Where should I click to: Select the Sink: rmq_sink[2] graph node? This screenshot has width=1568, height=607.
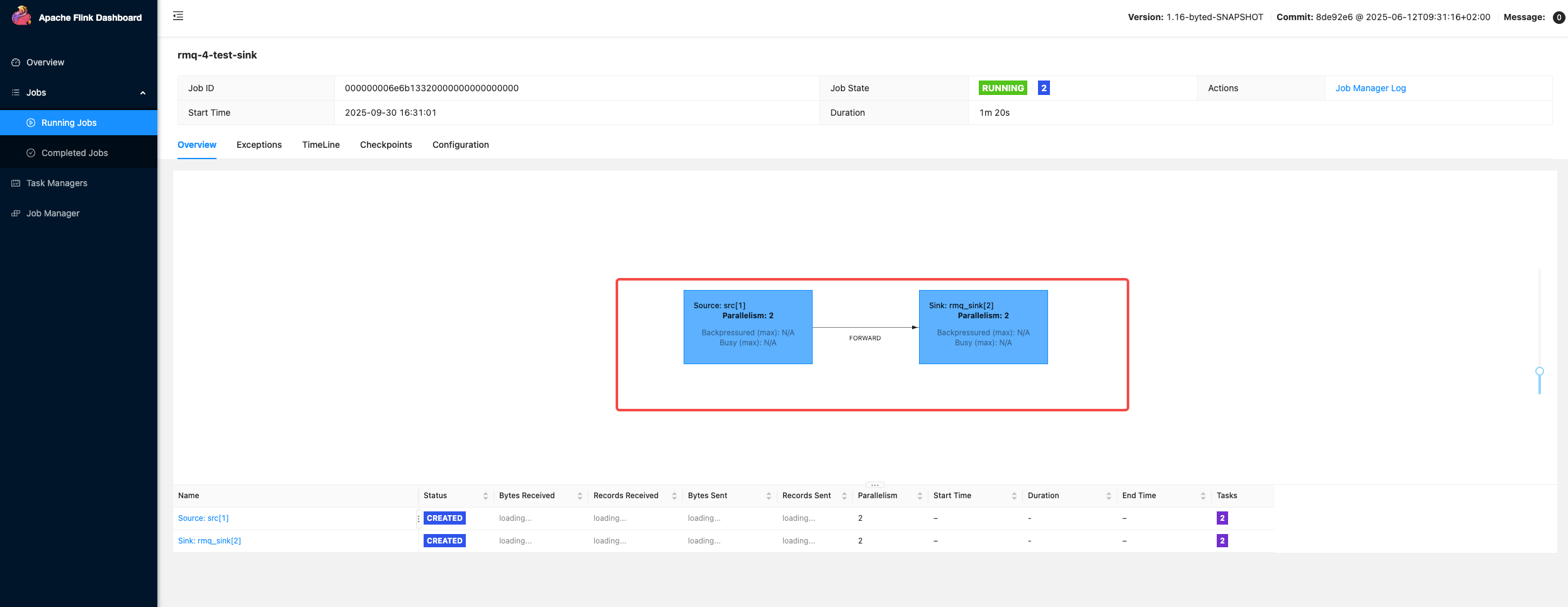(983, 327)
